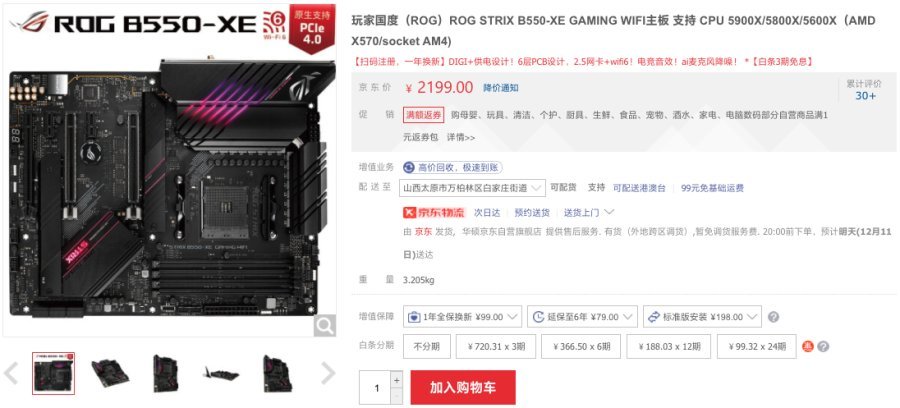Click the quantity input field

tap(375, 388)
